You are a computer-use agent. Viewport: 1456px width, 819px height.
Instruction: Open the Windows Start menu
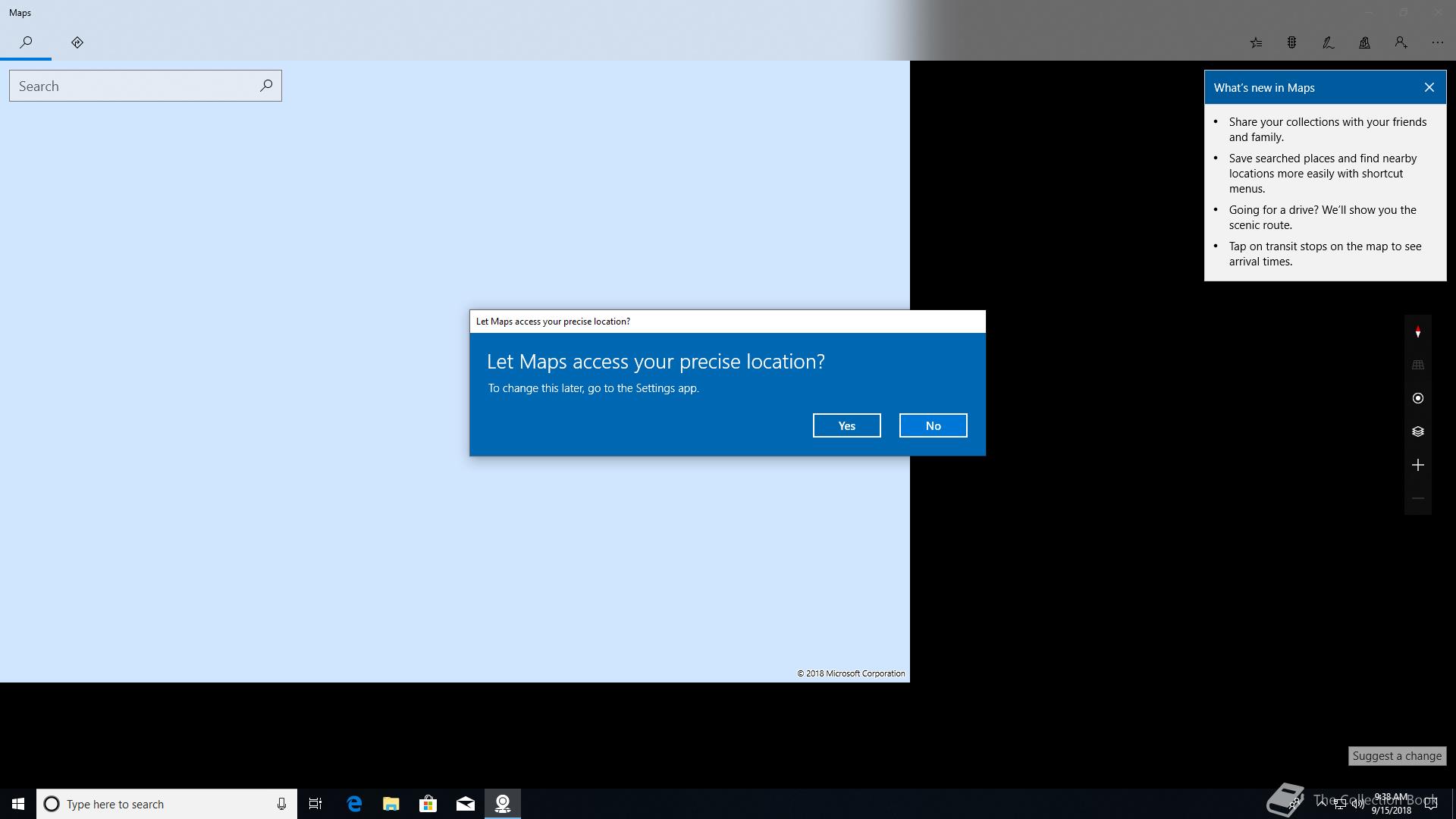tap(18, 804)
